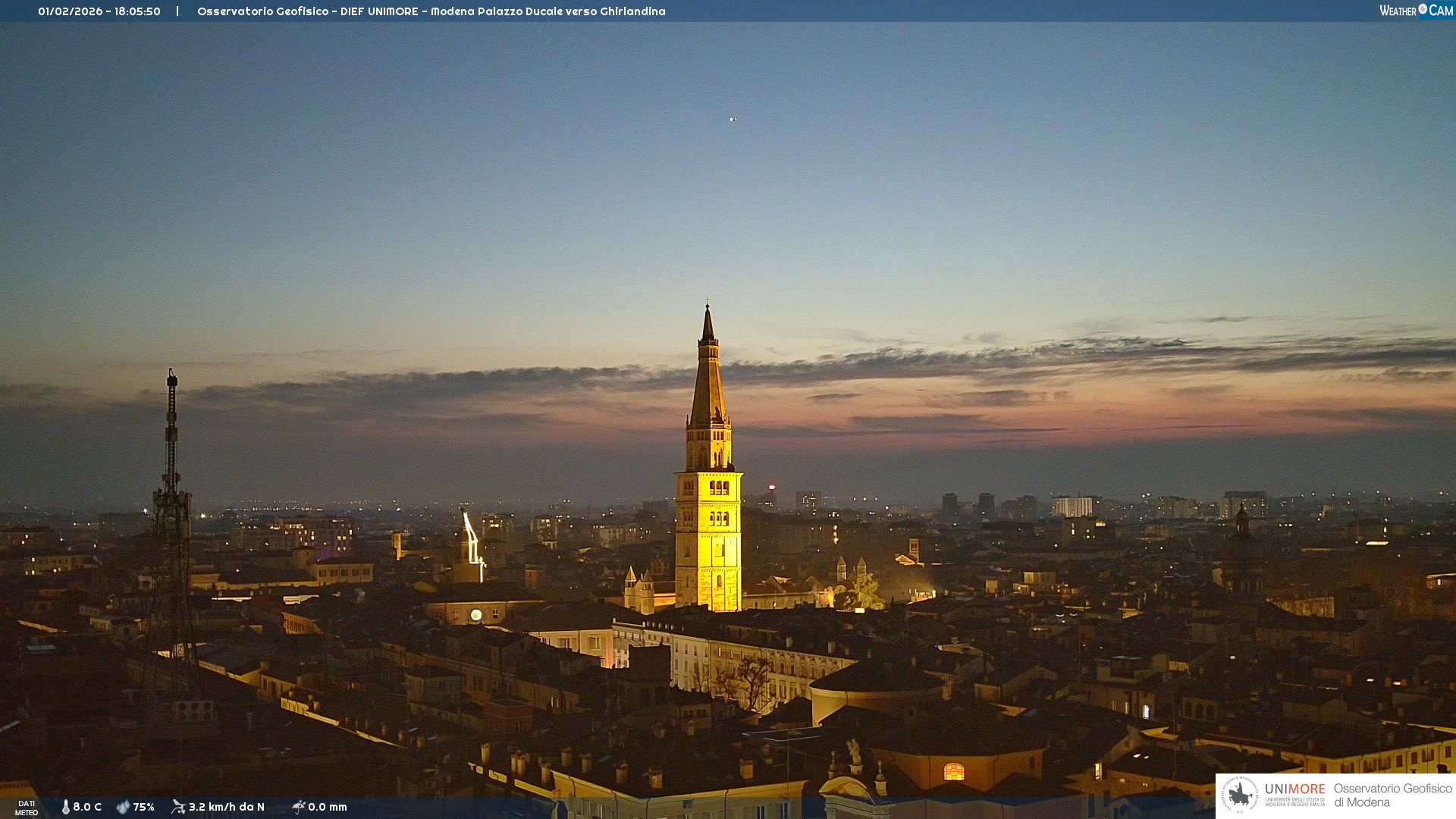Click the 0.0 mm rainfall value
Viewport: 1456px width, 819px height.
[328, 807]
